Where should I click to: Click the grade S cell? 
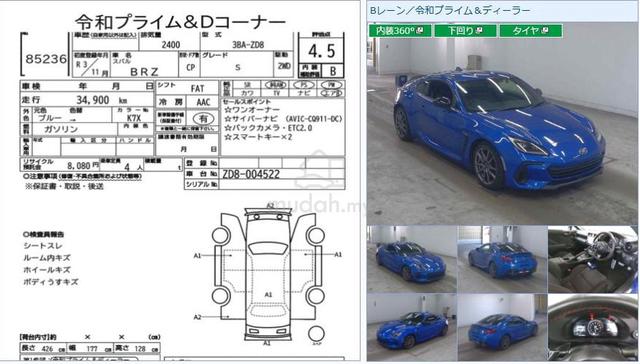[x=238, y=68]
